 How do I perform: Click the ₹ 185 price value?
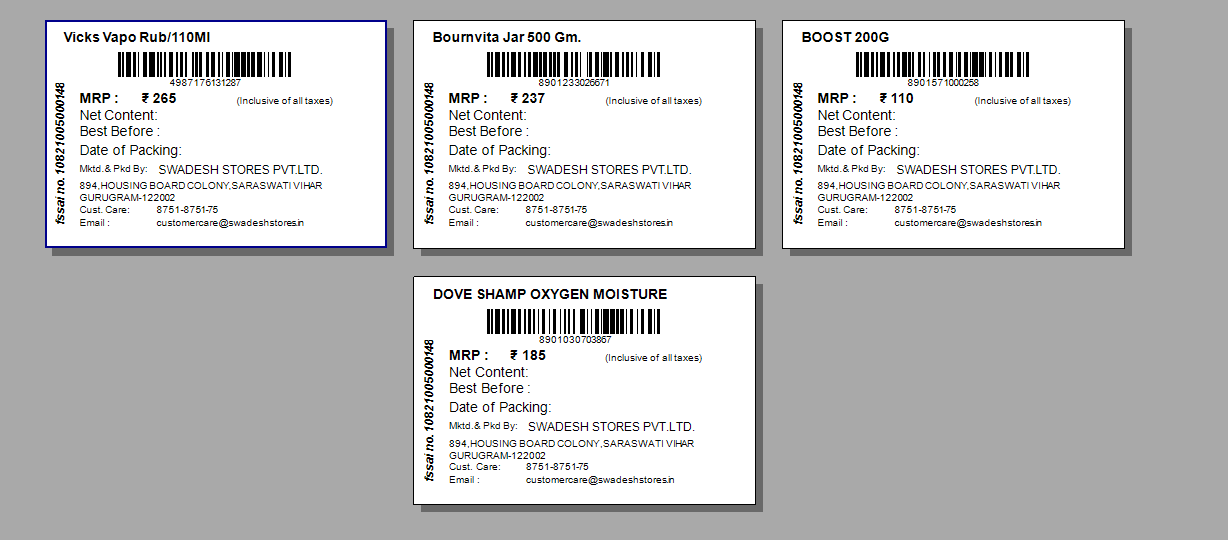(528, 355)
